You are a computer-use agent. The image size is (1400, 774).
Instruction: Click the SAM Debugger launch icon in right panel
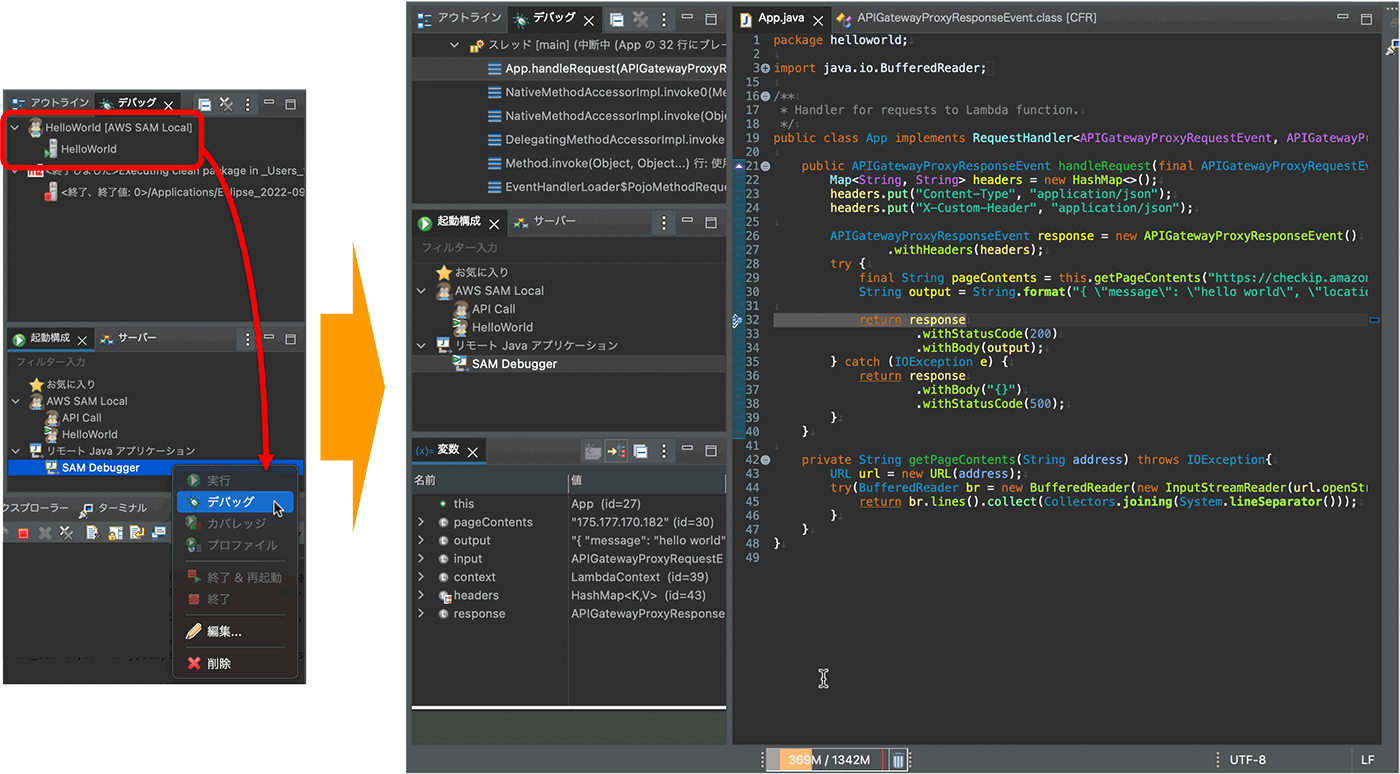point(460,364)
